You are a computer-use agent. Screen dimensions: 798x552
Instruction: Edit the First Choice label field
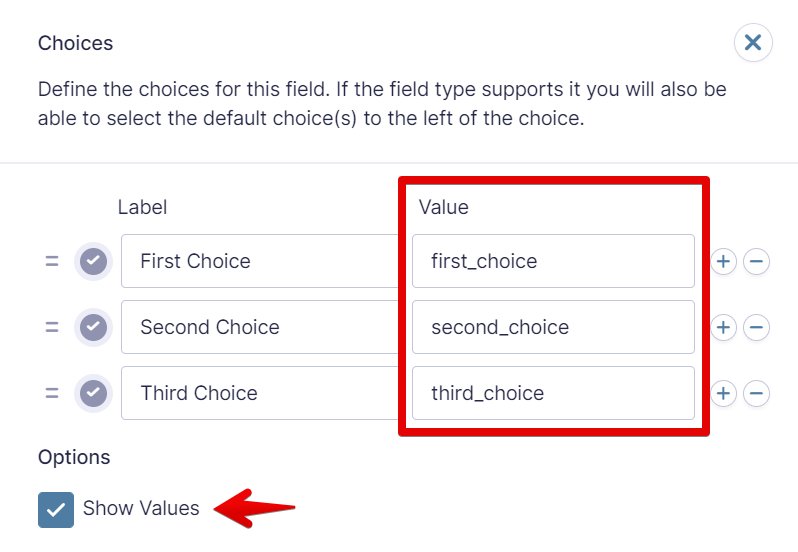pos(260,262)
